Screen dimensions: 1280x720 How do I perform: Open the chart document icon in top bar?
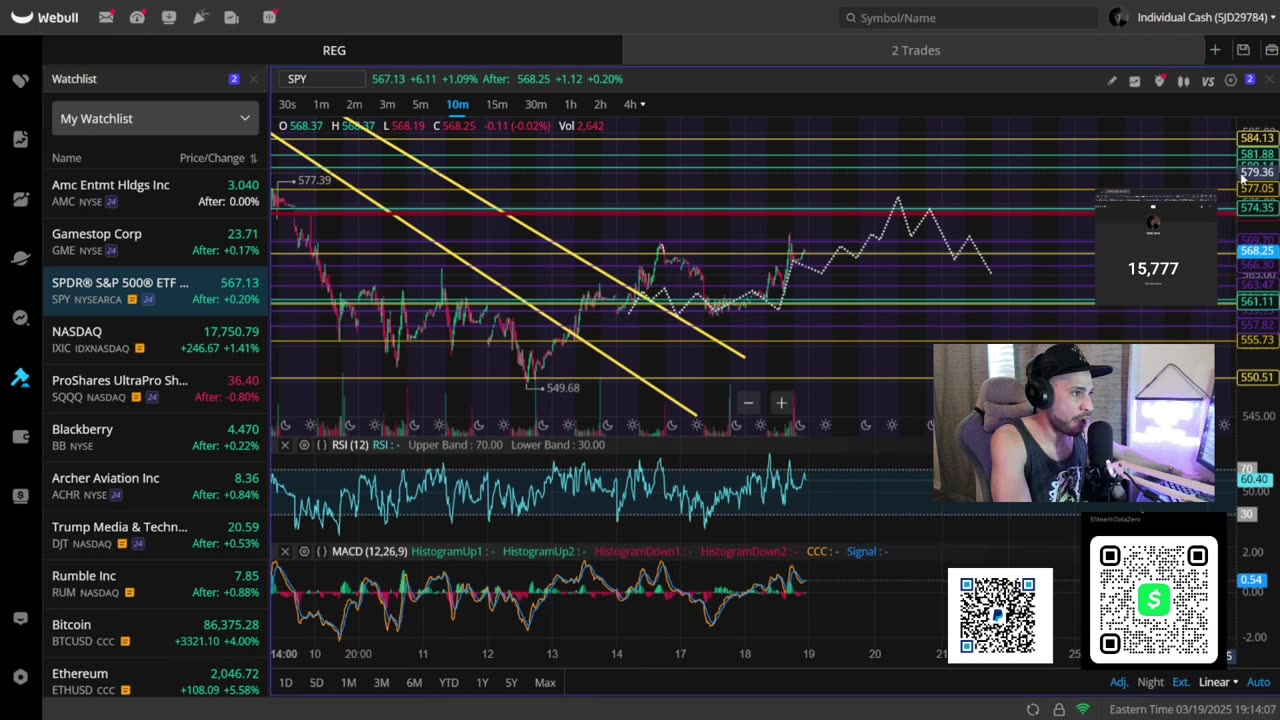coord(232,17)
